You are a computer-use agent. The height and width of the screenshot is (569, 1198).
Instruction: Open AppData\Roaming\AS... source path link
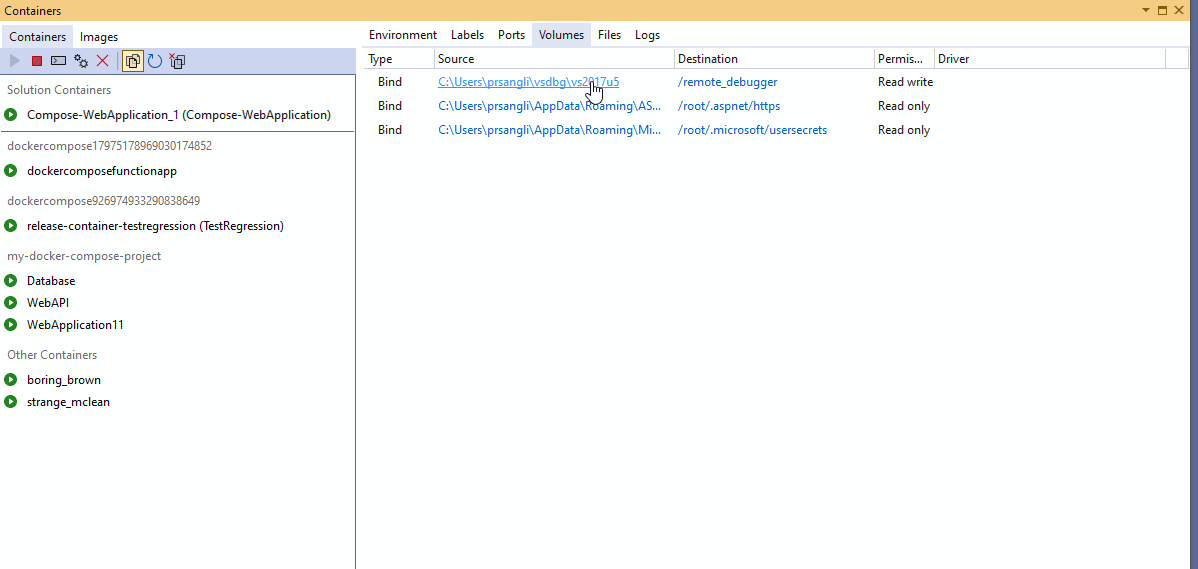550,106
